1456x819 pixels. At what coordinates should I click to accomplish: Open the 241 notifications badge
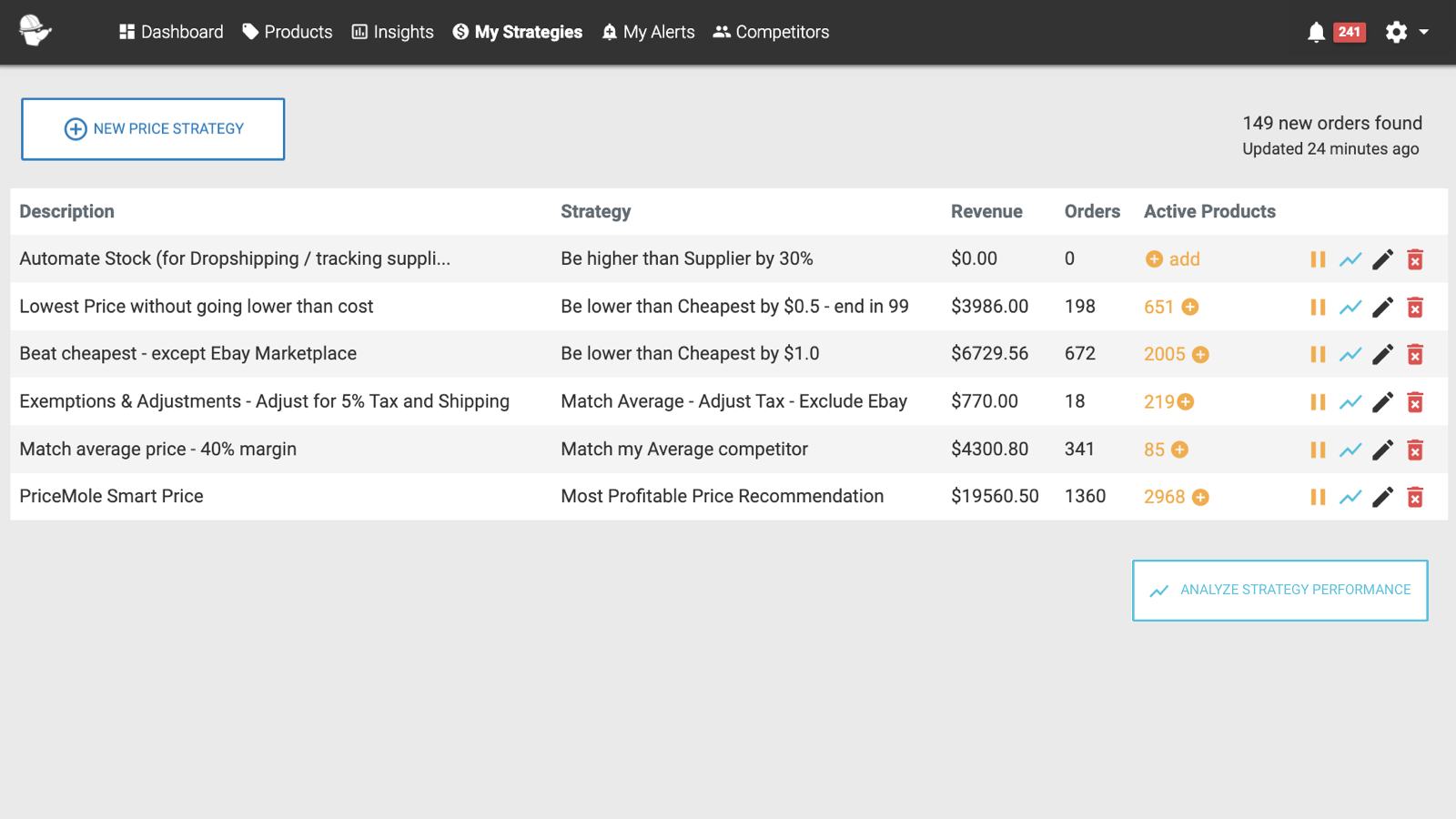tap(1349, 33)
